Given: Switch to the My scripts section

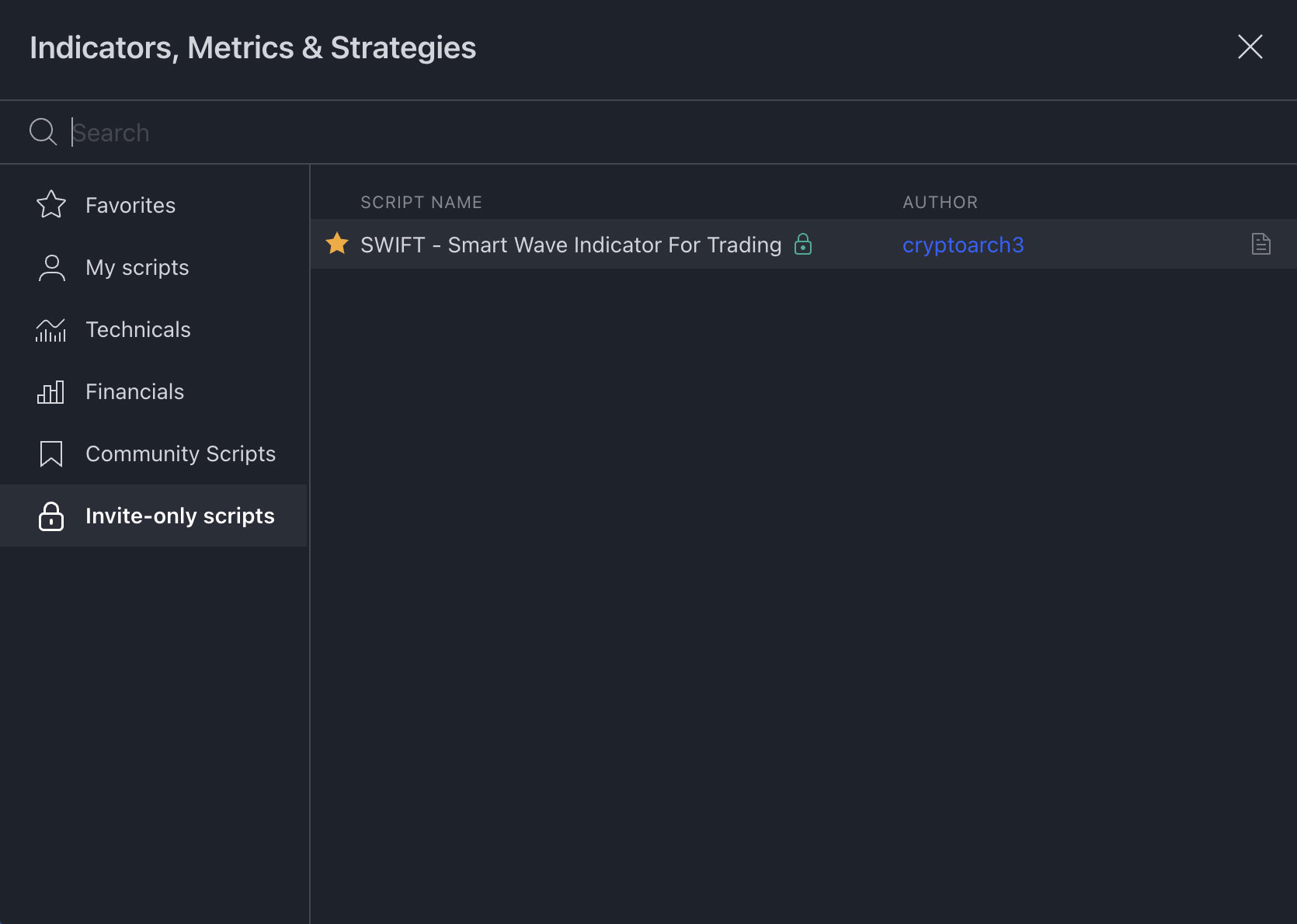Looking at the screenshot, I should point(137,267).
